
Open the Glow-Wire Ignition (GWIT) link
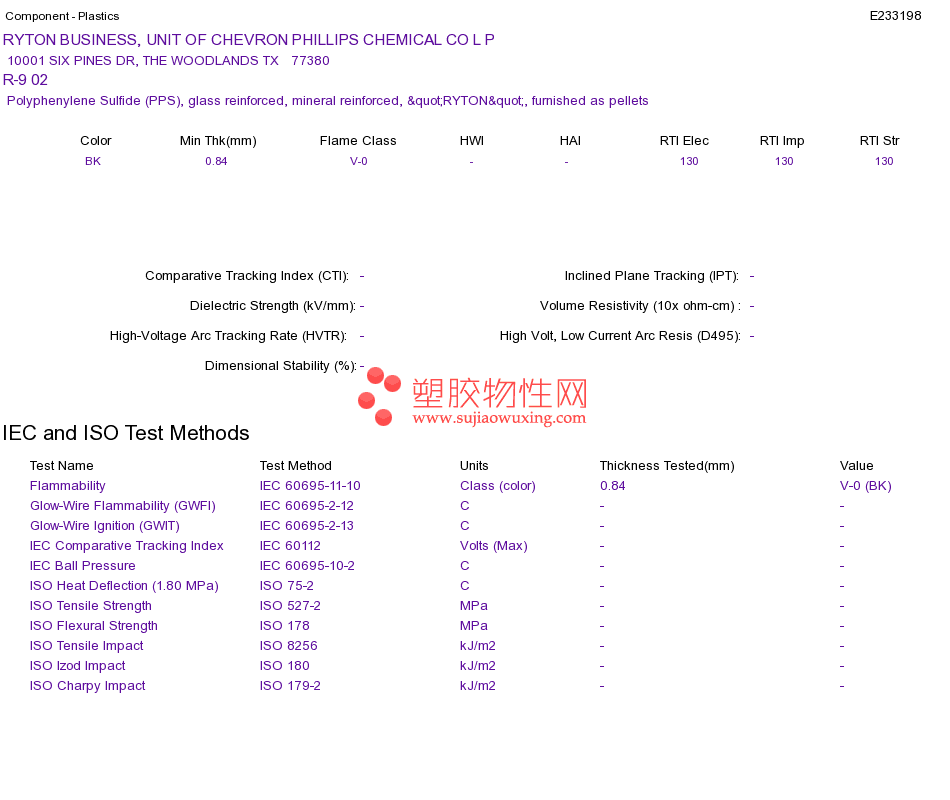tap(105, 525)
